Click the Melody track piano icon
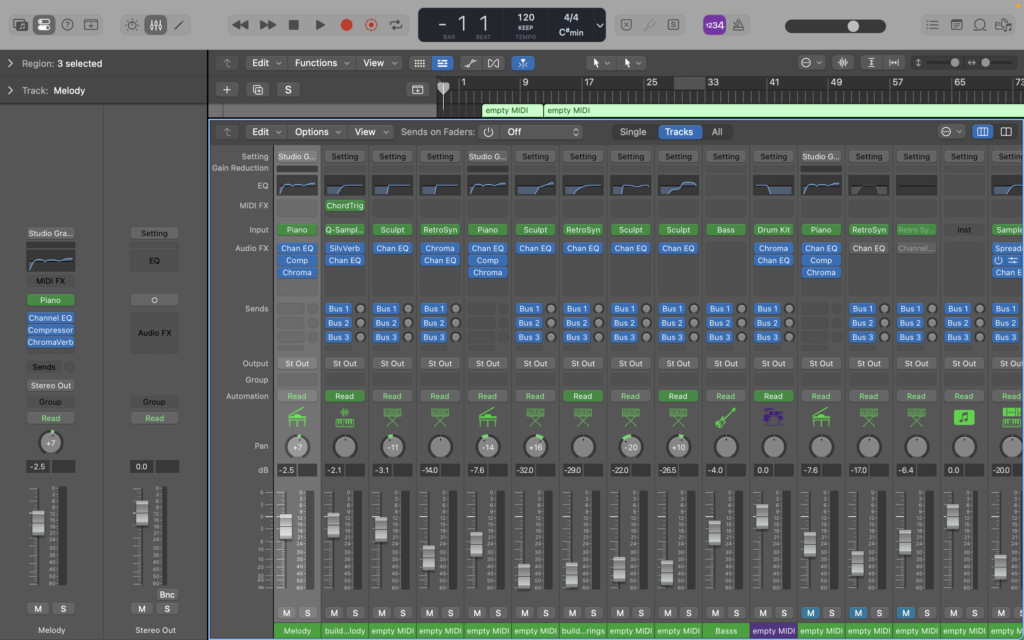Screen dimensions: 1024x640 click(x=297, y=417)
